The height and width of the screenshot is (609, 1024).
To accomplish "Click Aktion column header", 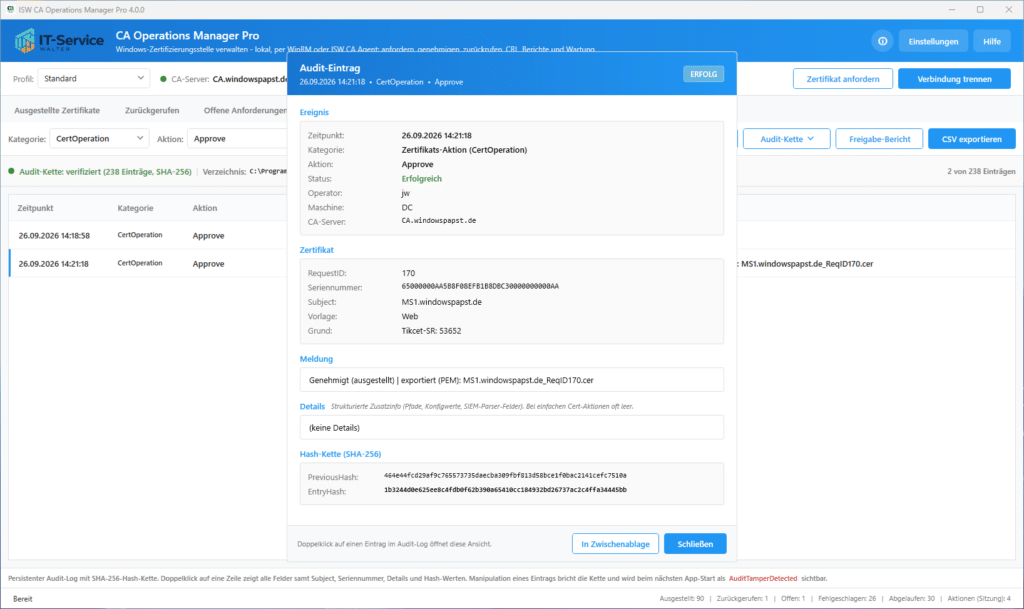I will pos(204,208).
